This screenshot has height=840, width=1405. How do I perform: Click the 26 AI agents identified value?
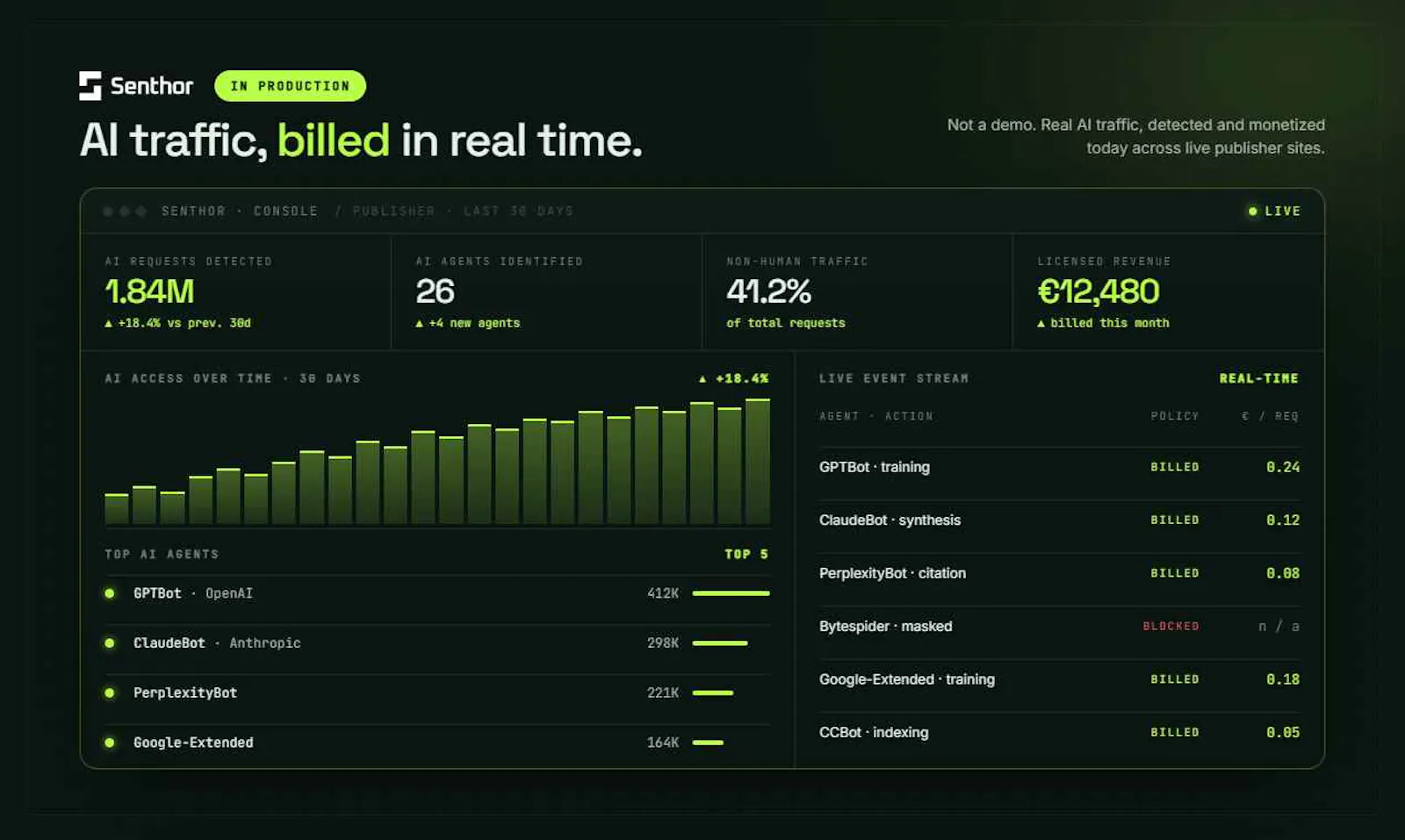[x=435, y=291]
